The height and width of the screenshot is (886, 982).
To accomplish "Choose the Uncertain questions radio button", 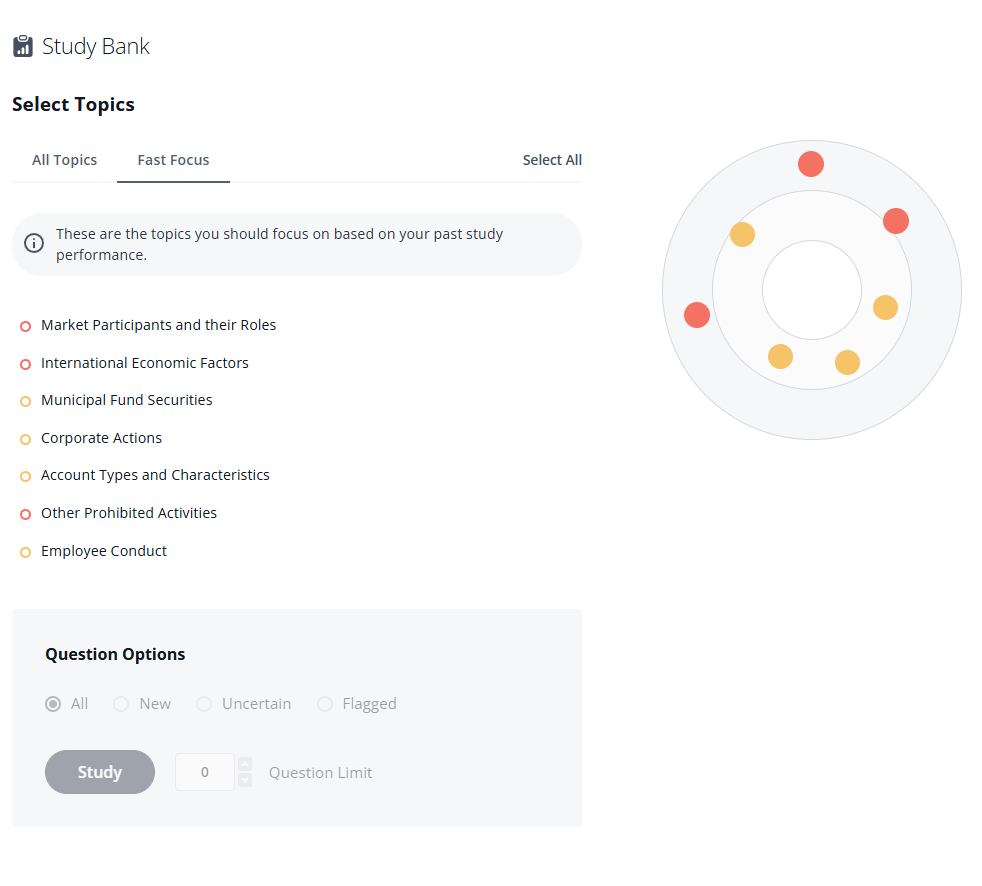I will (204, 704).
